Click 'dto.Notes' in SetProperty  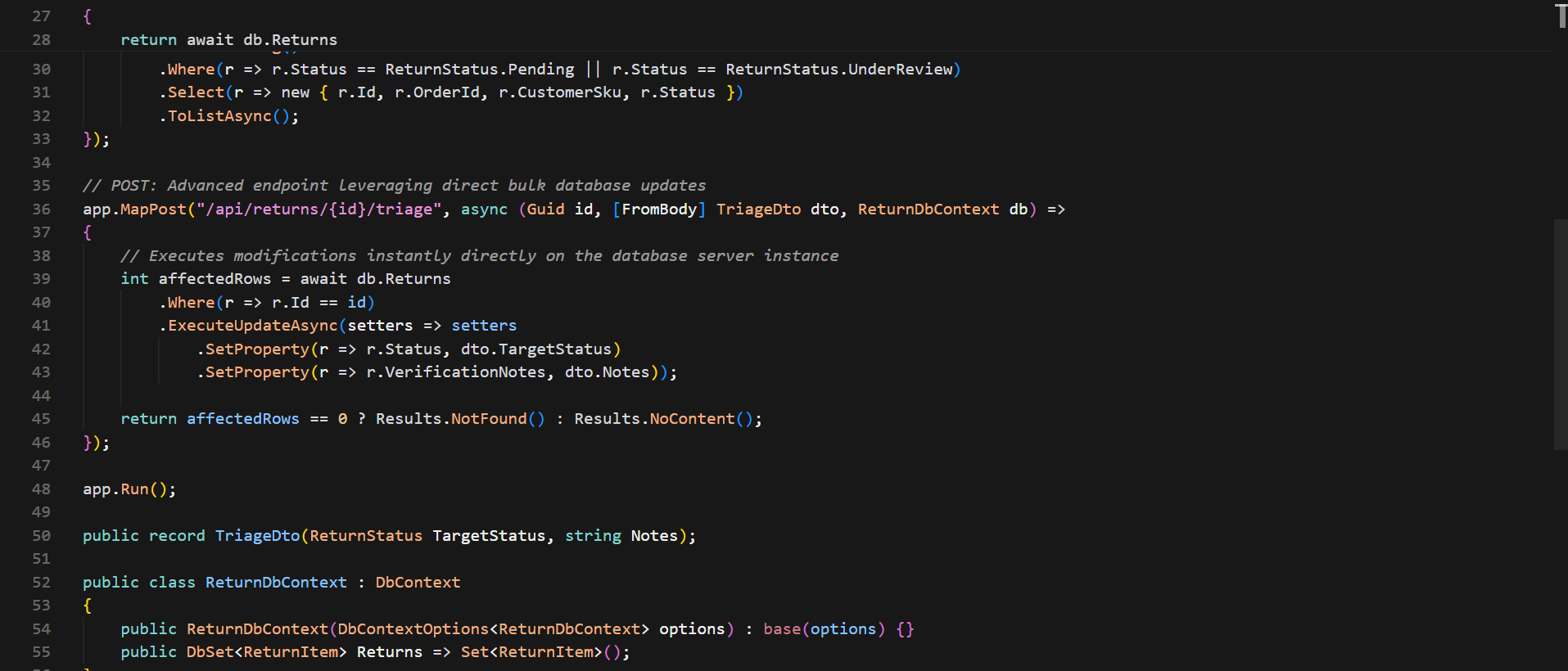607,372
